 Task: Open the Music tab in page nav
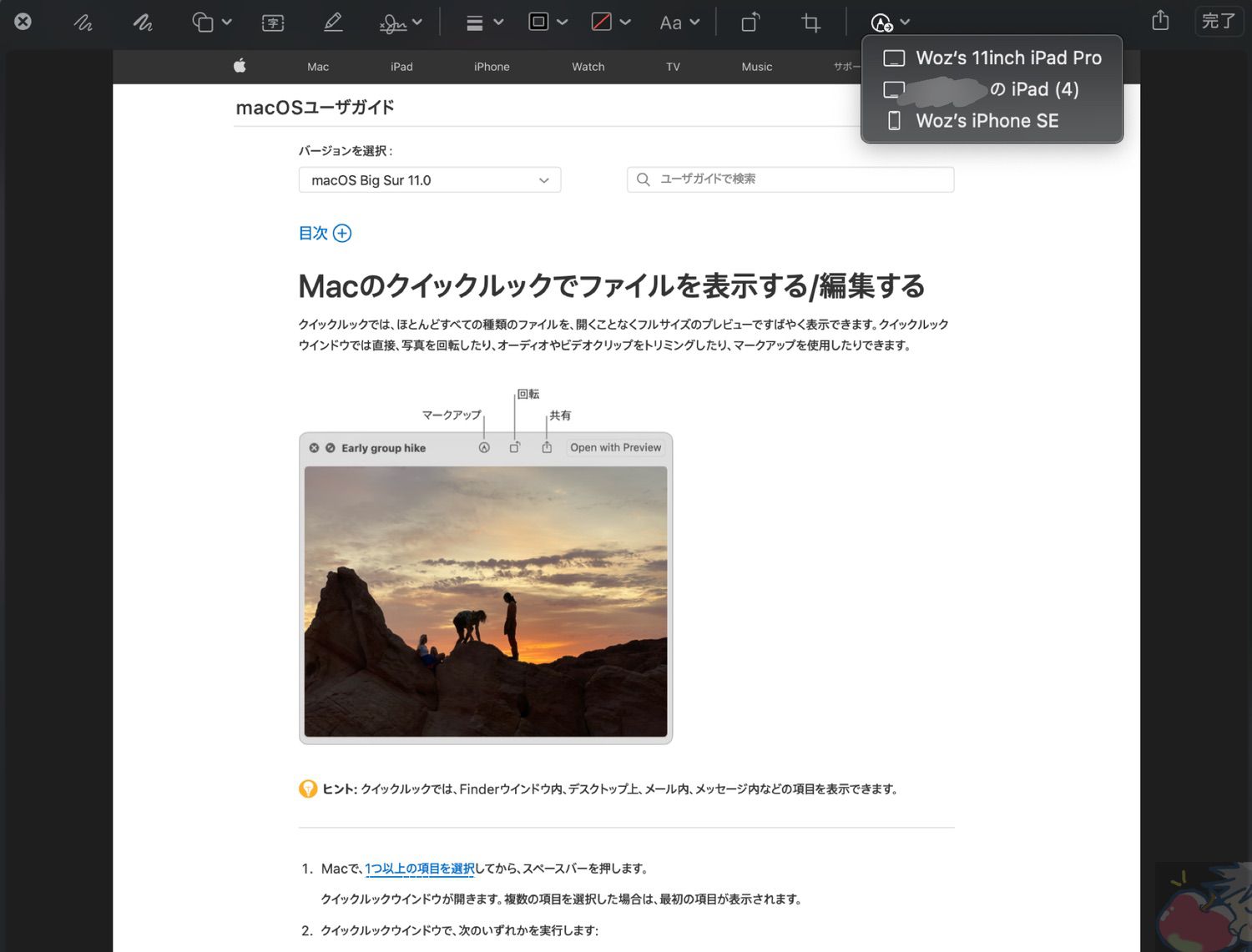point(757,67)
